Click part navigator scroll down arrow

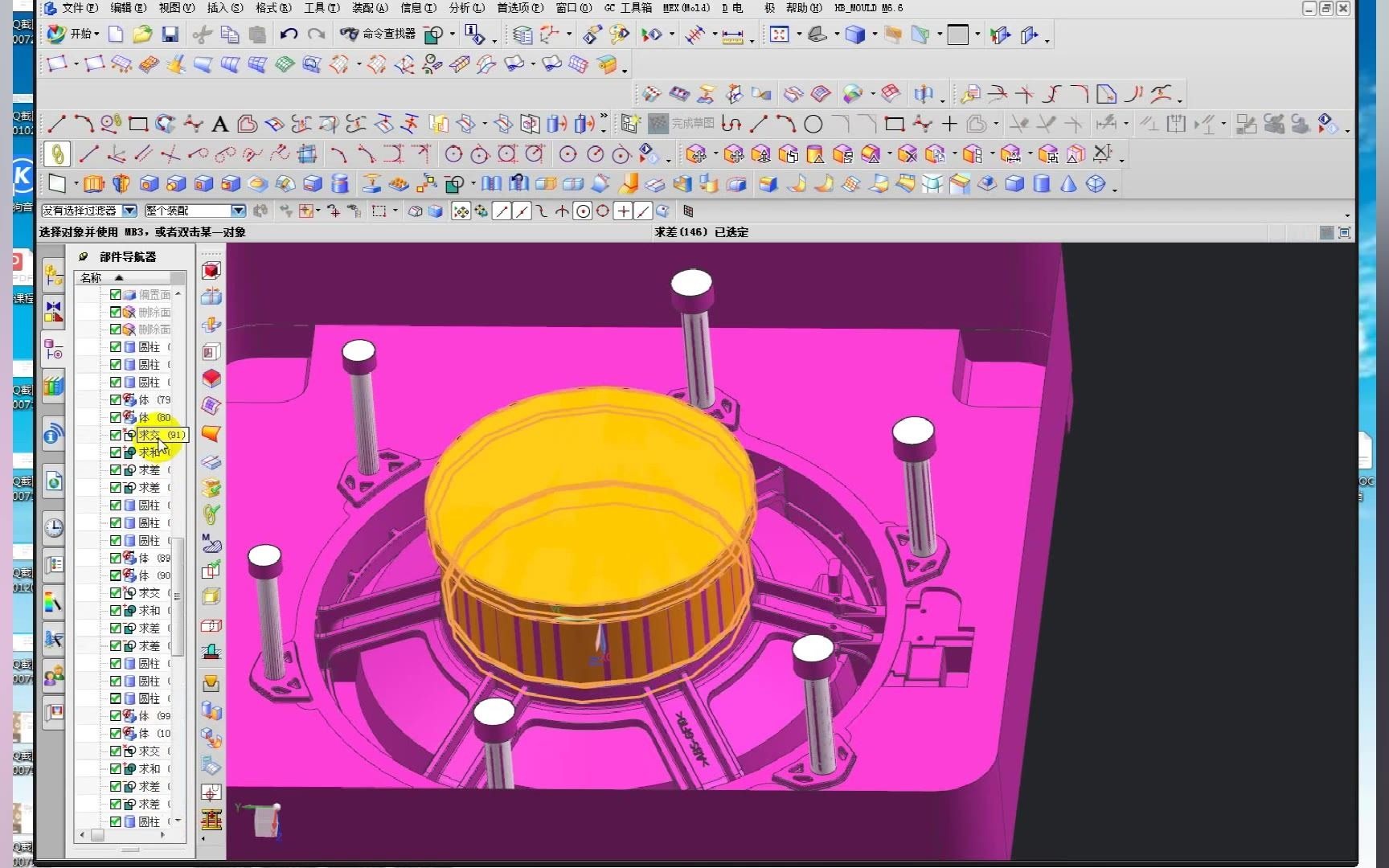pyautogui.click(x=178, y=821)
